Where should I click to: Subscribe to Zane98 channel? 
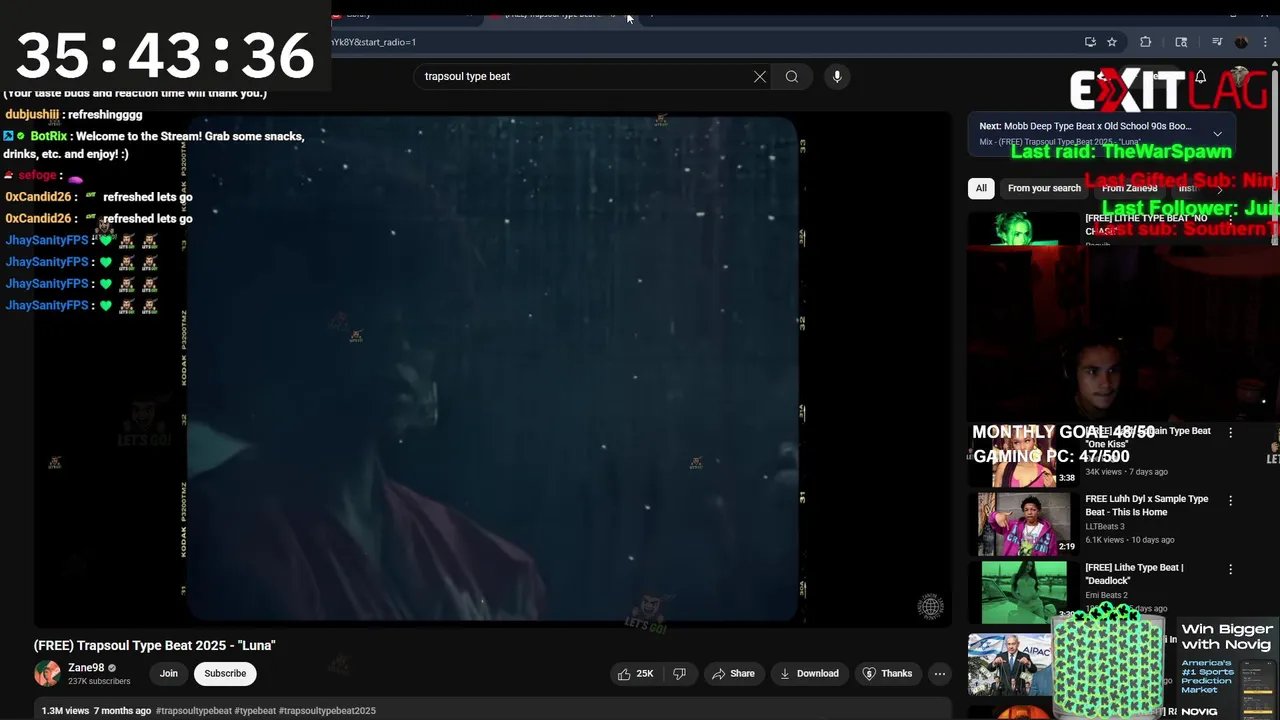coord(225,674)
